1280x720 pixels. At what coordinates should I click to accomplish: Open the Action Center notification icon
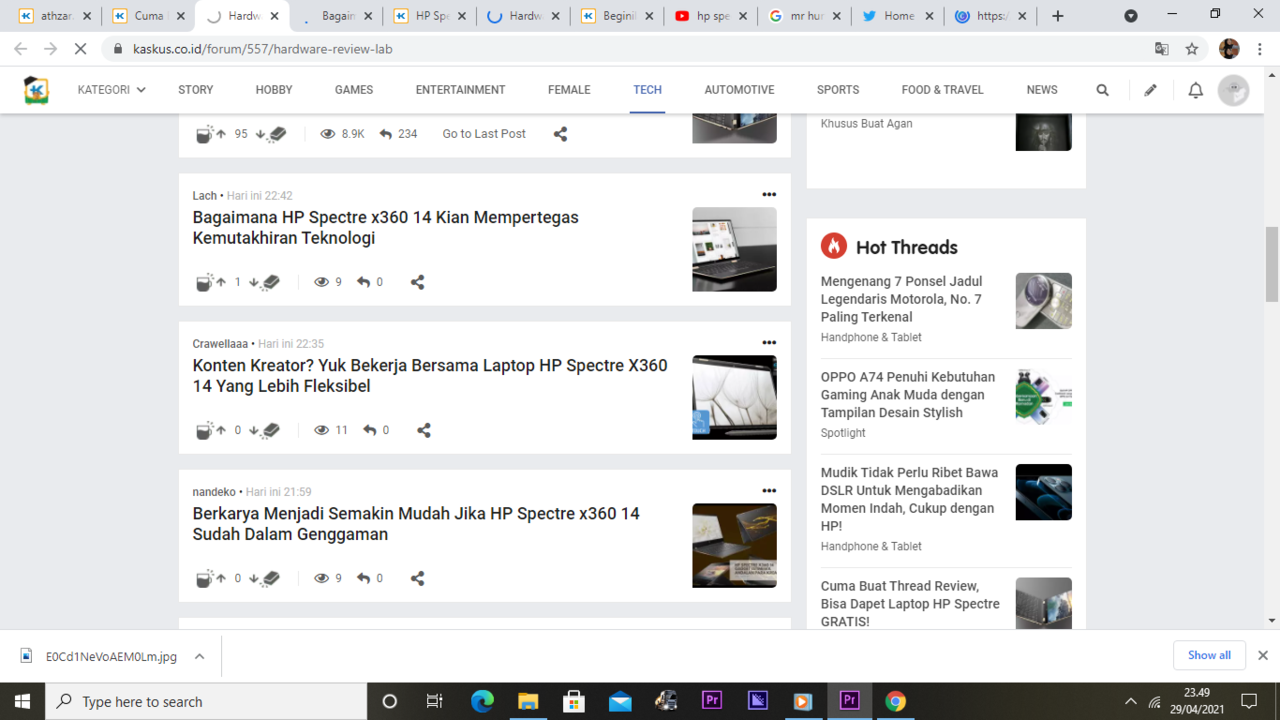[1249, 702]
